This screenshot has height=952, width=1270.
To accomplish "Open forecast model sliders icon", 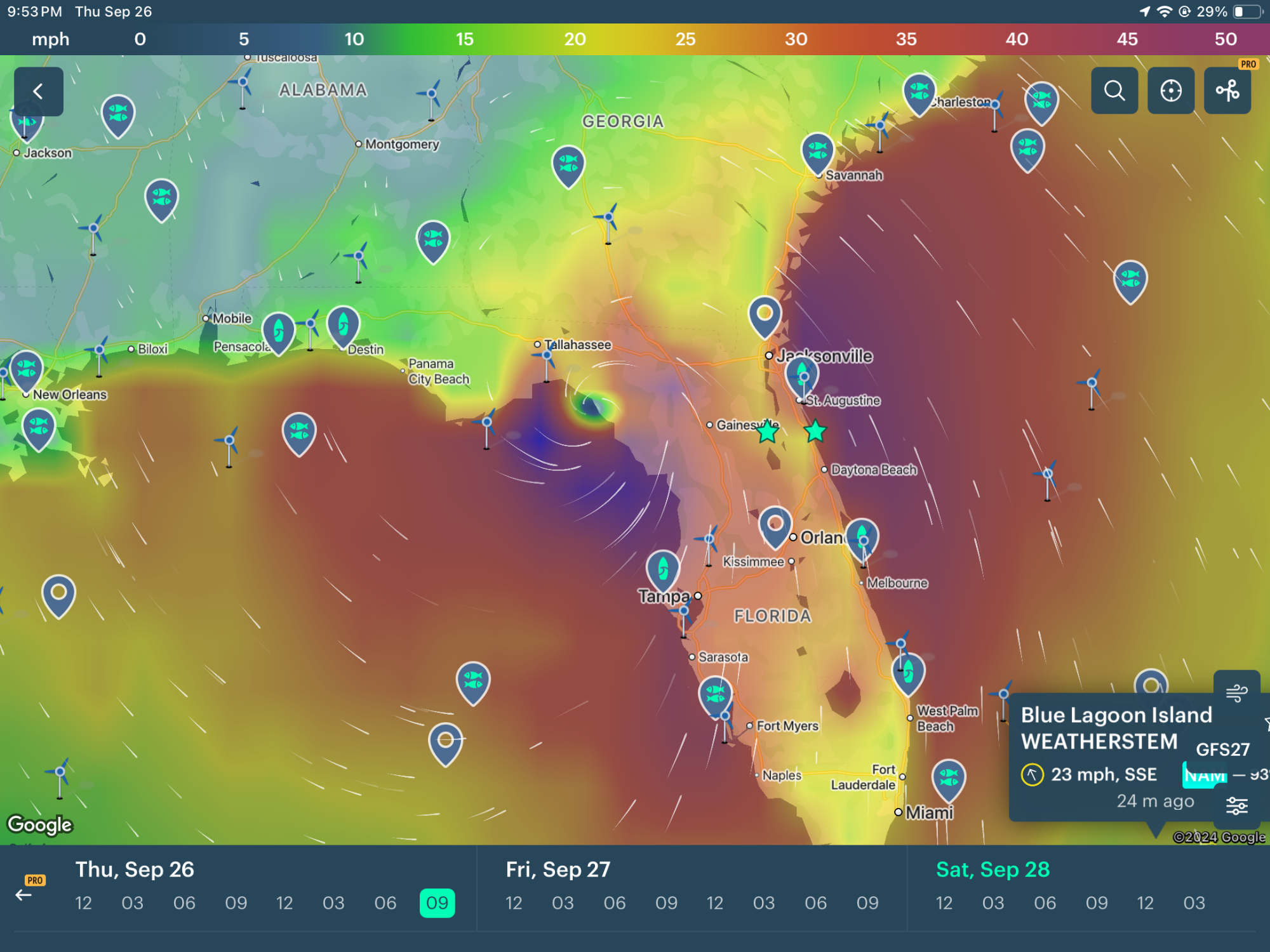I will coord(1236,806).
